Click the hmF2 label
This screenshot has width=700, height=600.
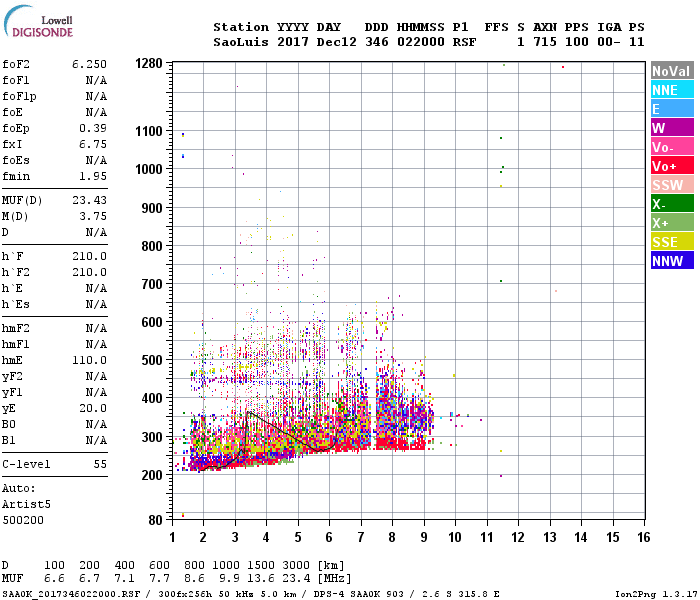pos(16,329)
